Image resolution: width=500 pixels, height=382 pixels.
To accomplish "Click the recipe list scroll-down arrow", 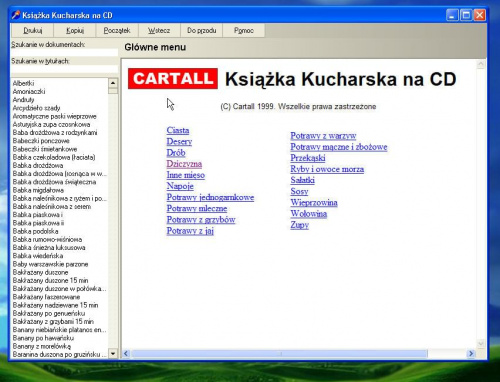I will point(113,353).
